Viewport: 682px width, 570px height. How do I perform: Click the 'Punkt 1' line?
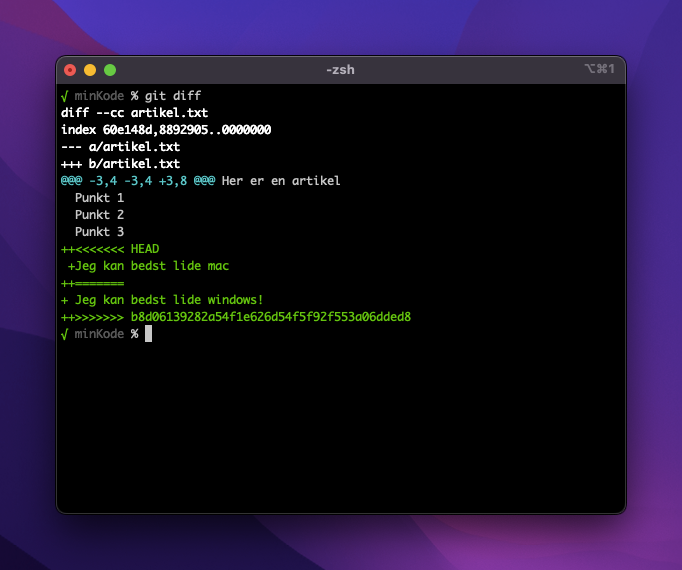coord(100,198)
